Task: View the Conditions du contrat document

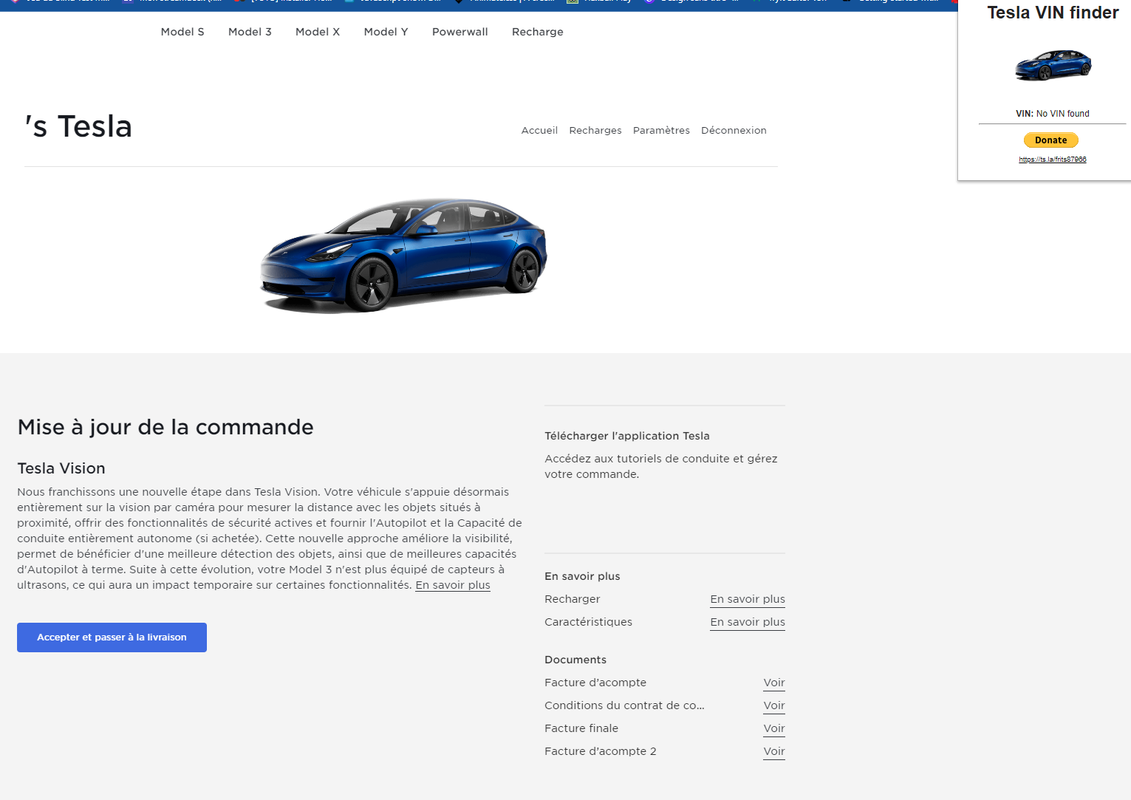Action: click(x=774, y=706)
